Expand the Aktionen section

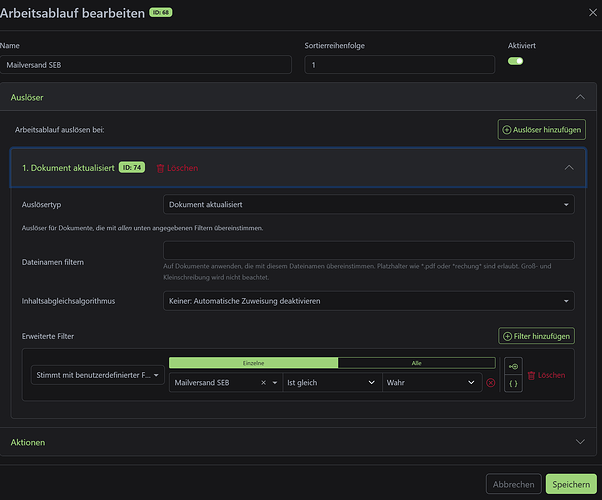click(579, 441)
